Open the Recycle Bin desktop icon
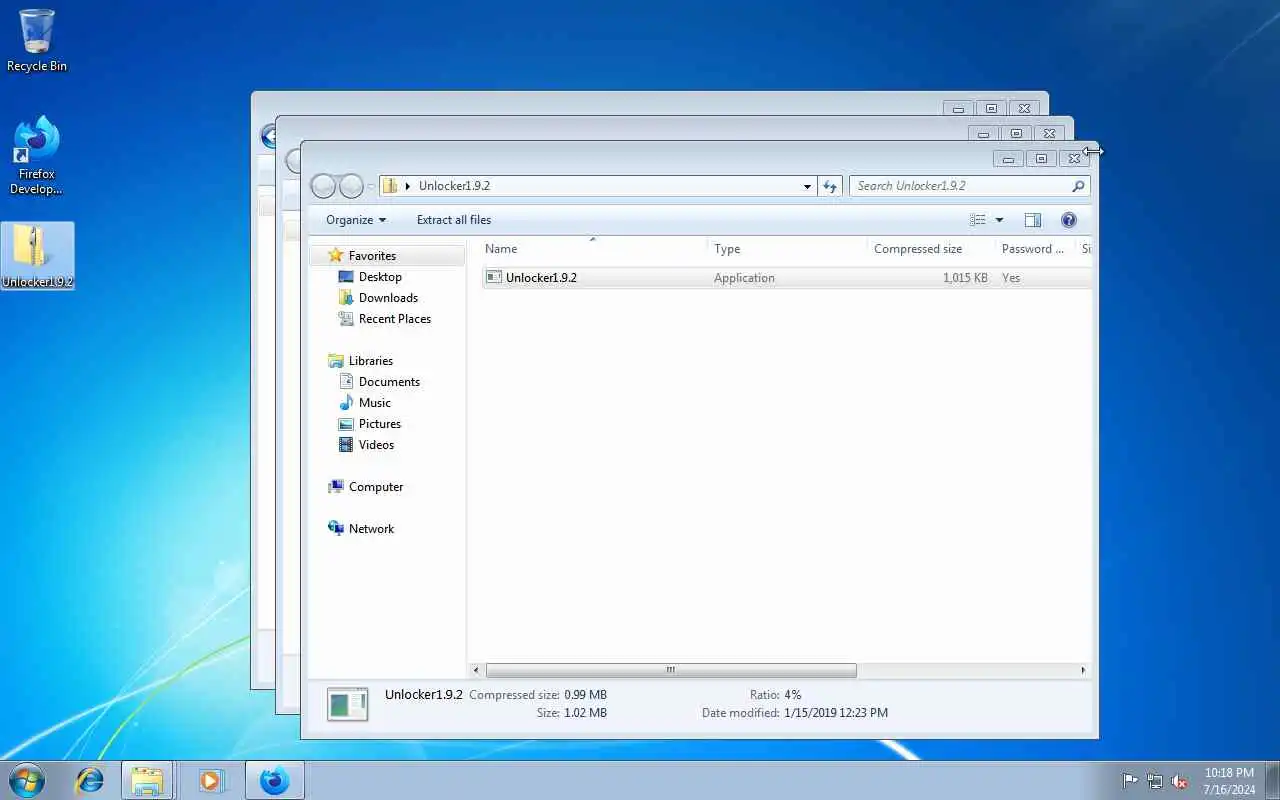 click(x=37, y=40)
